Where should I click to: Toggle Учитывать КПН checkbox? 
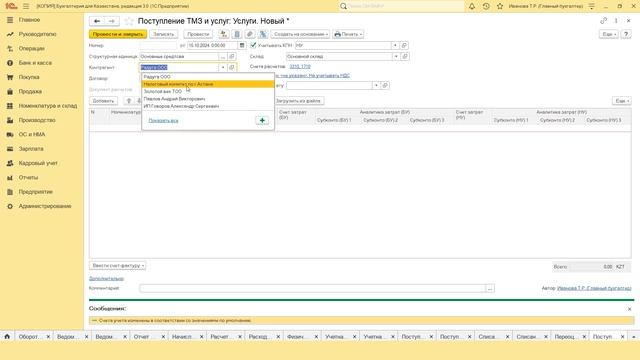pos(253,45)
